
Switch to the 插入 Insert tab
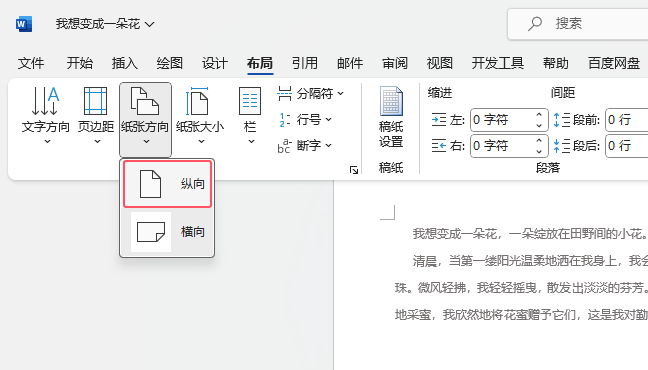click(x=125, y=63)
